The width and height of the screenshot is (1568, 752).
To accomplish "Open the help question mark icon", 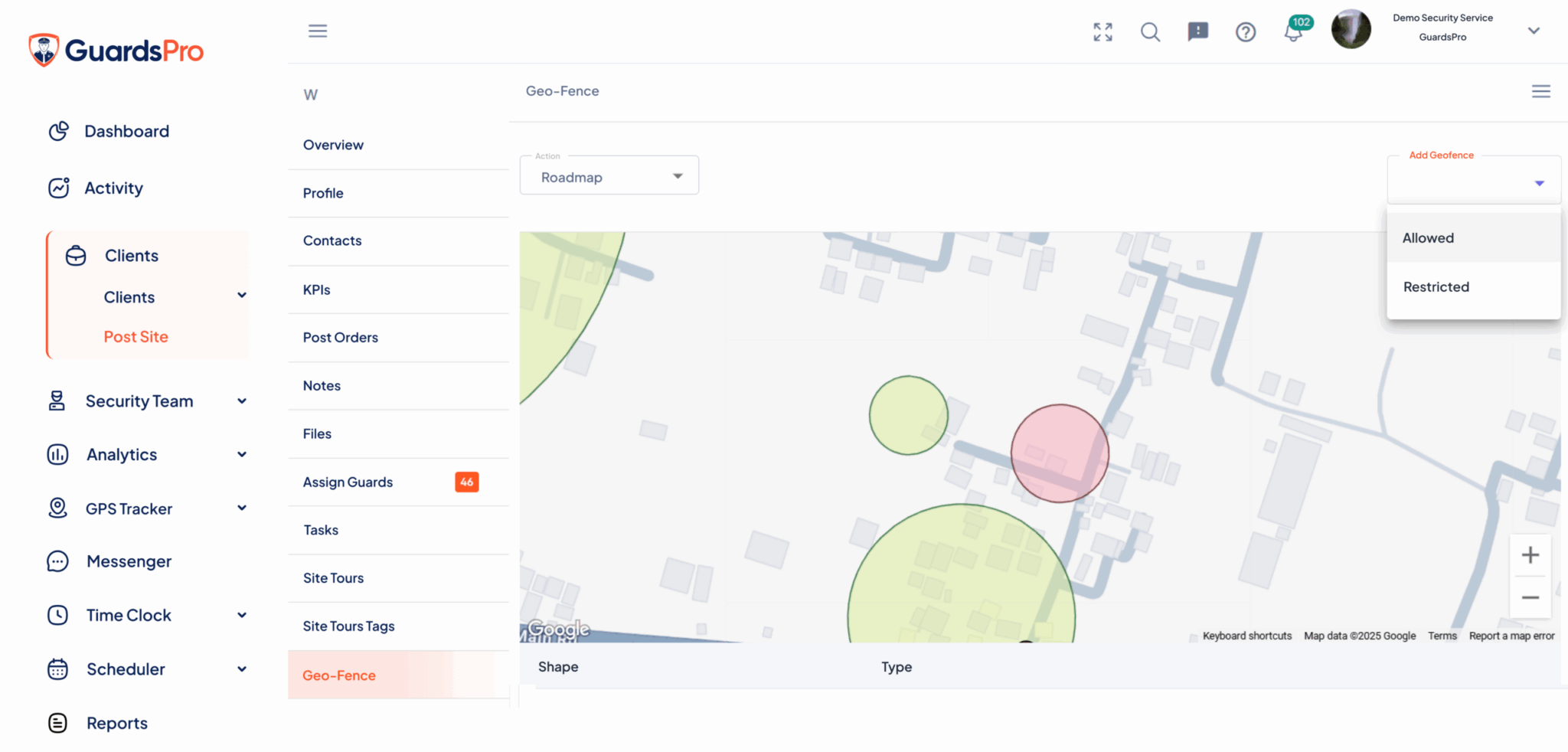I will (x=1246, y=32).
